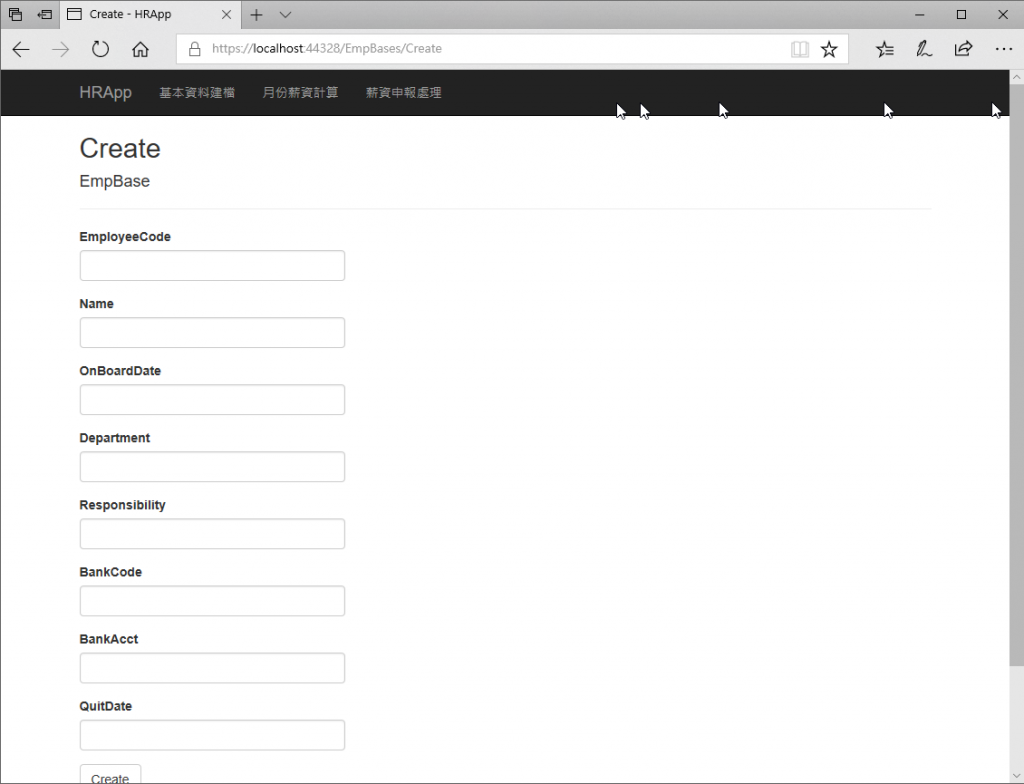Click the lock icon in address bar
This screenshot has height=784, width=1024.
point(194,49)
